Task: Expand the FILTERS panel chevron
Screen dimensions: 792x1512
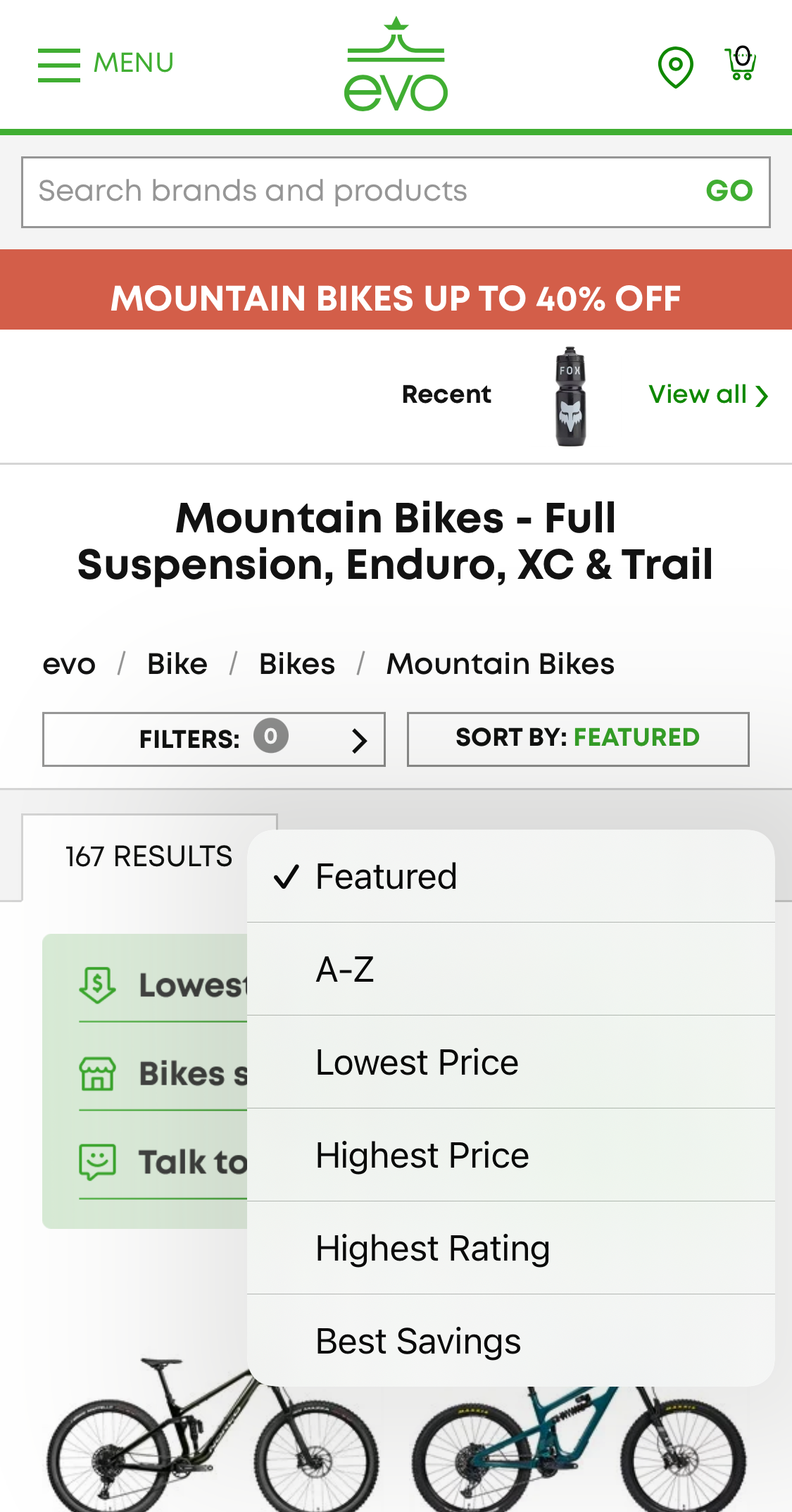Action: [x=360, y=739]
